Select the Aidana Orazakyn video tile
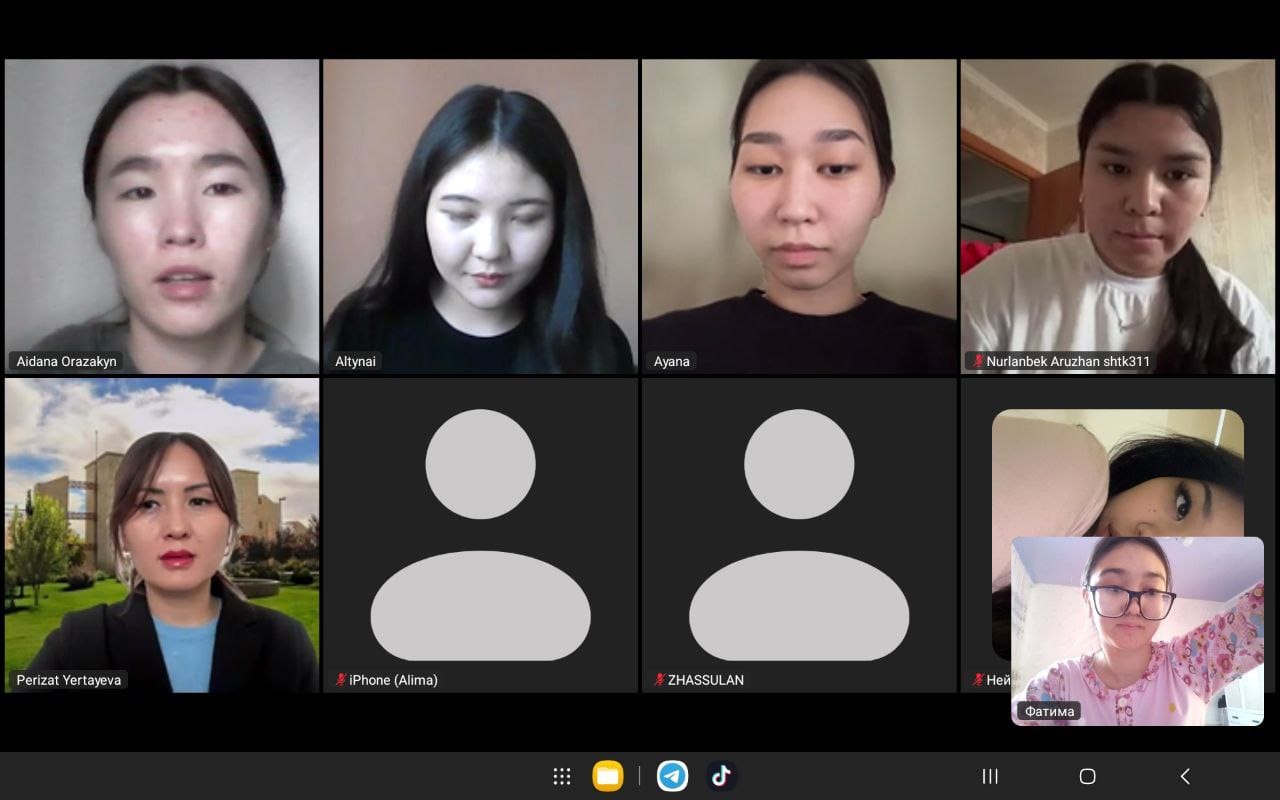This screenshot has width=1280, height=800. pyautogui.click(x=162, y=215)
